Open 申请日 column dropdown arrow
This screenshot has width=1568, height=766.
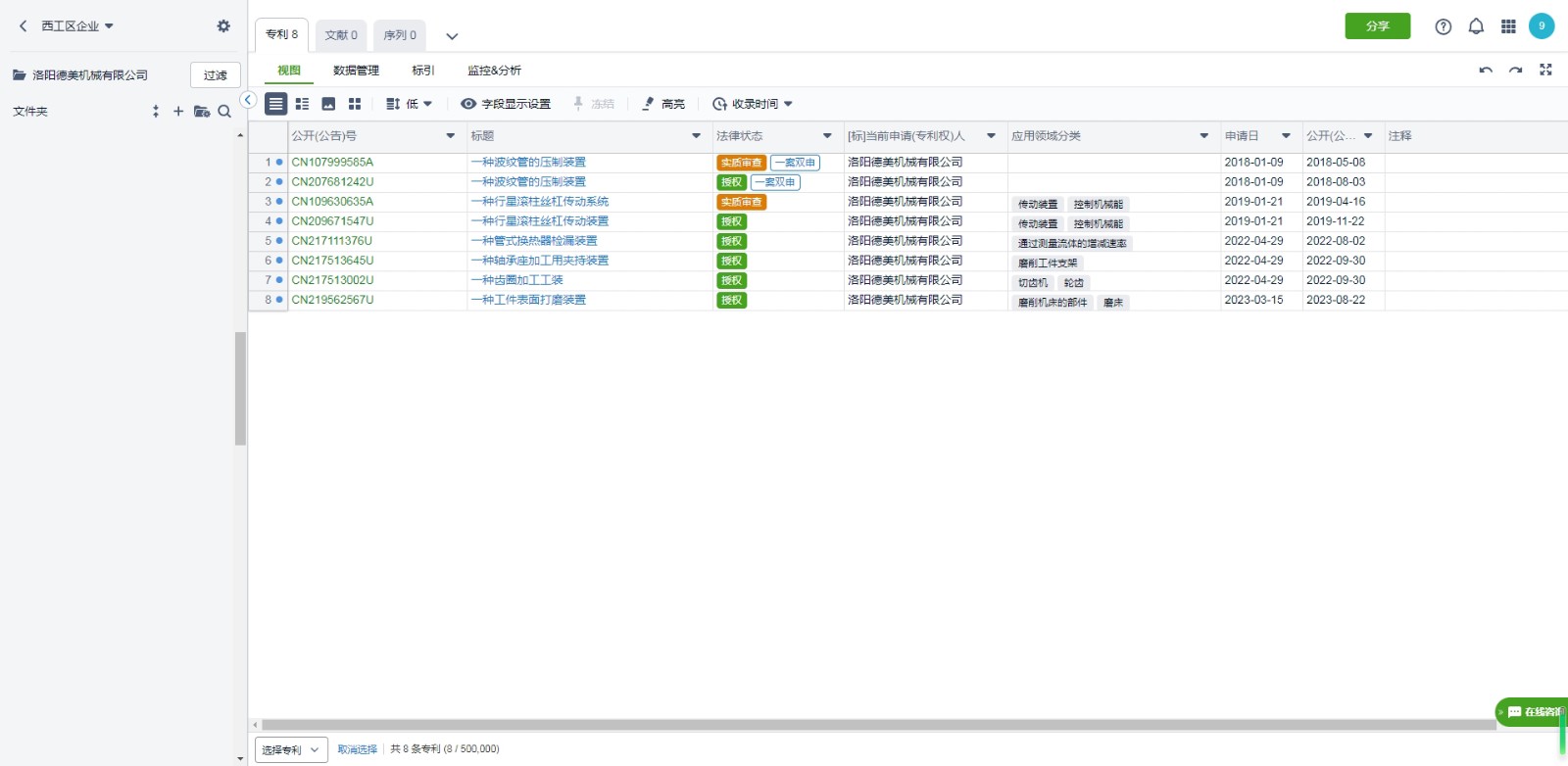(x=1286, y=136)
